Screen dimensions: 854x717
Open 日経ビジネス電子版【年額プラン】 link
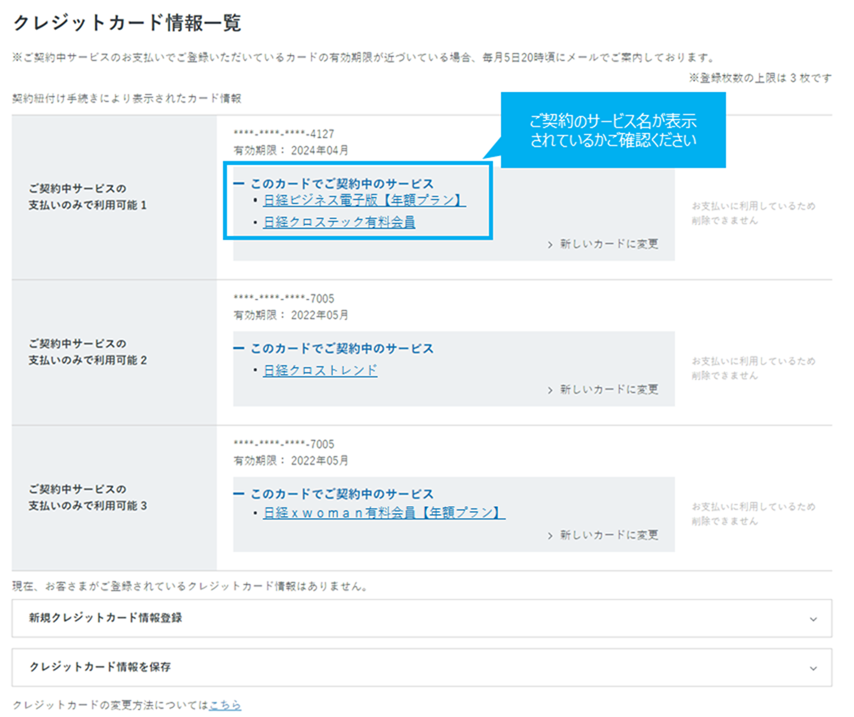(364, 200)
